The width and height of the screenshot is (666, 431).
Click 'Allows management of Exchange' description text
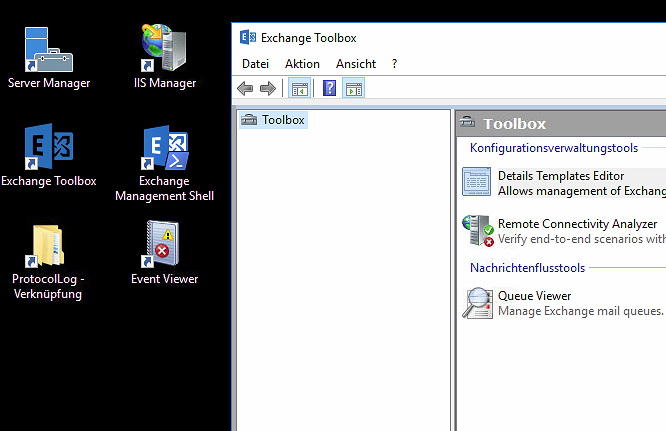(x=582, y=191)
